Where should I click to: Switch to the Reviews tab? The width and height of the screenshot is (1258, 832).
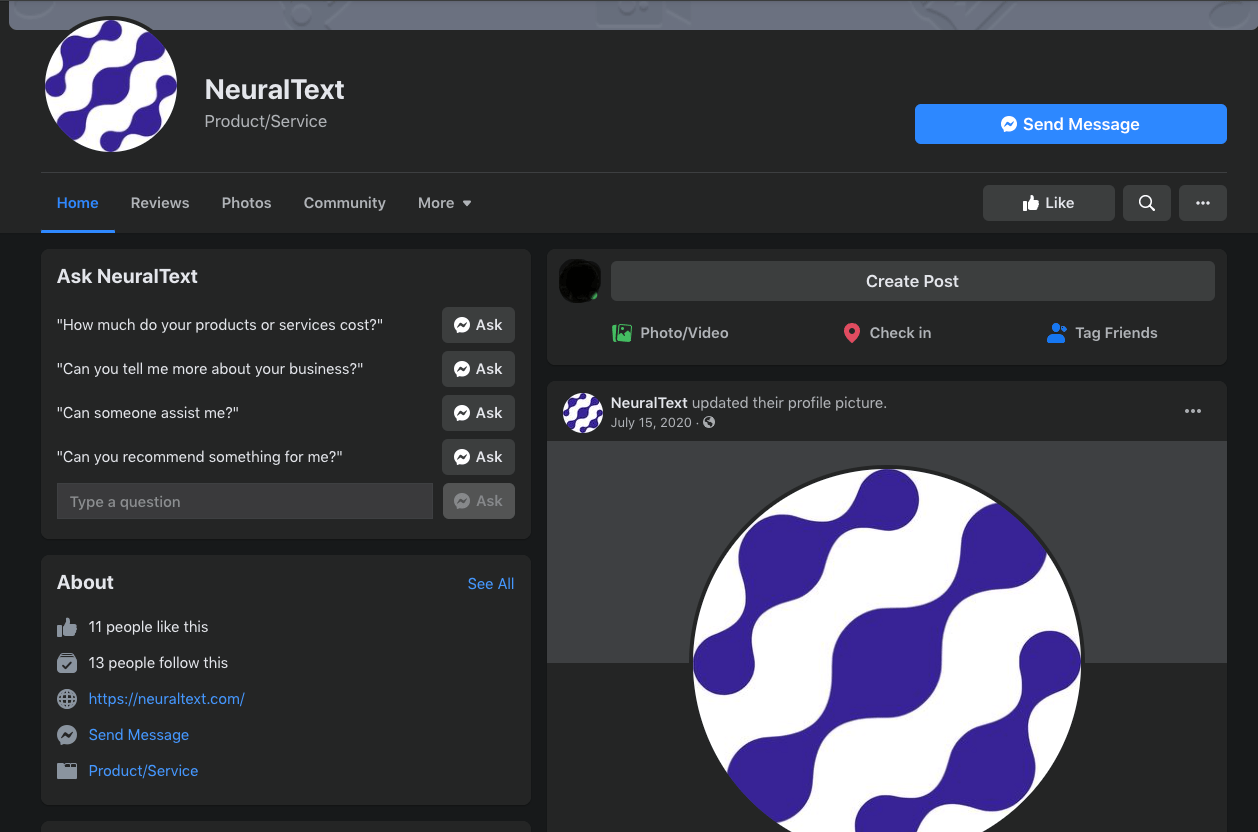point(160,202)
